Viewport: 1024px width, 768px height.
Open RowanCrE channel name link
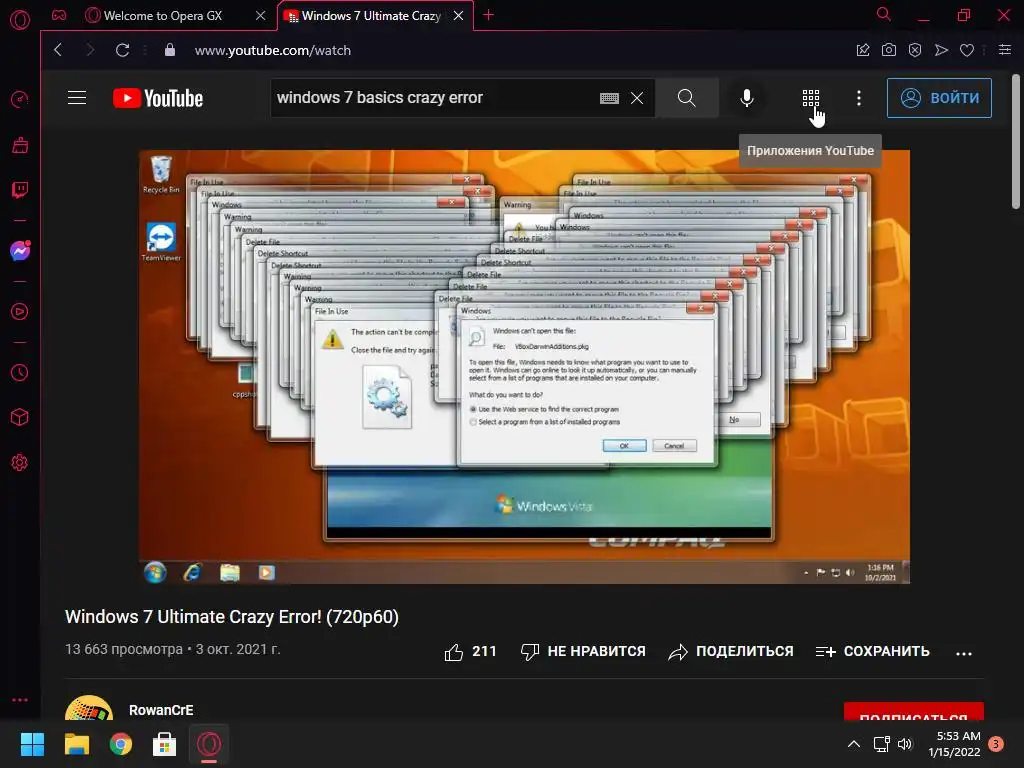coord(161,710)
